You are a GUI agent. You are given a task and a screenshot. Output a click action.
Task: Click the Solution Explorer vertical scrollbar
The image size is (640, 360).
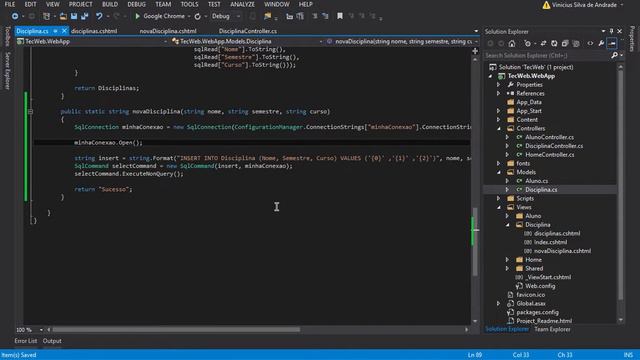point(620,185)
